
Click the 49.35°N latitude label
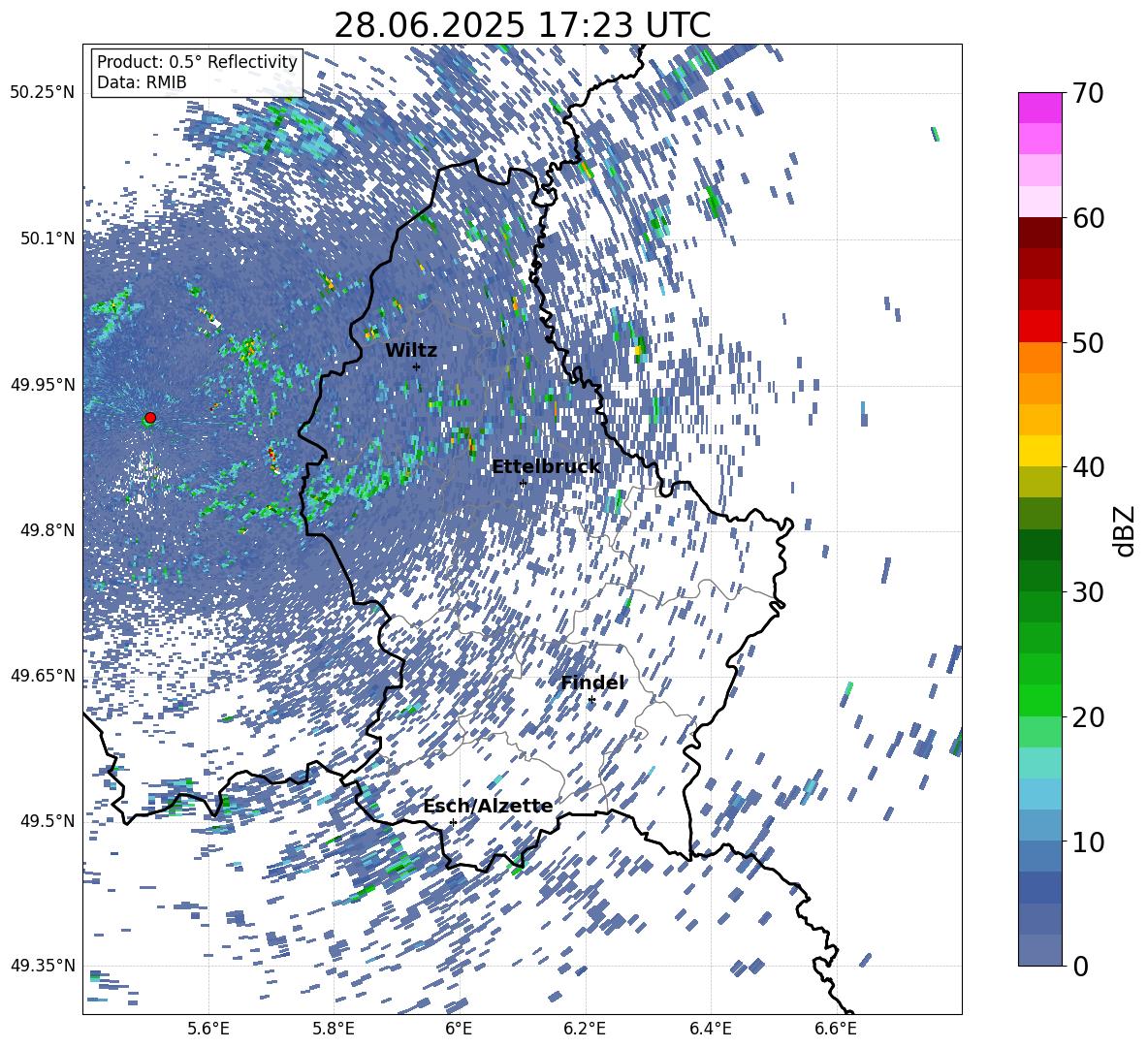[x=42, y=966]
